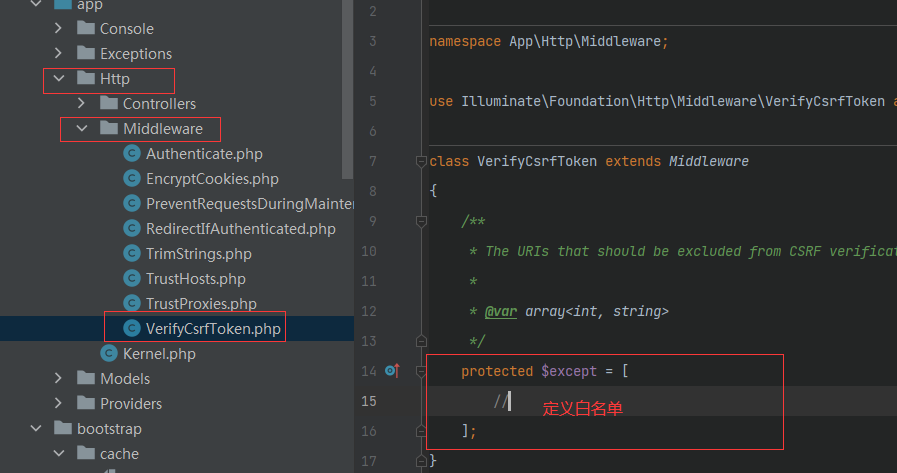Collapse the cache folder chevron
897x473 pixels.
(59, 454)
